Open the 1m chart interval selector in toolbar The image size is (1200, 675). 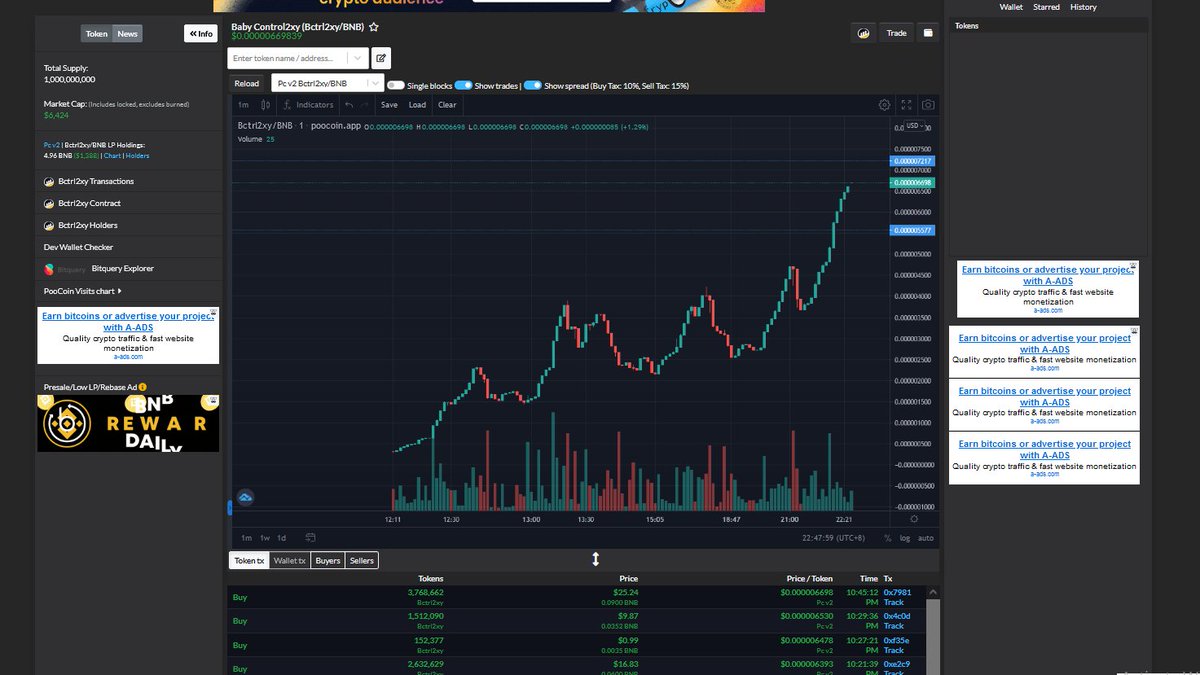tap(243, 104)
